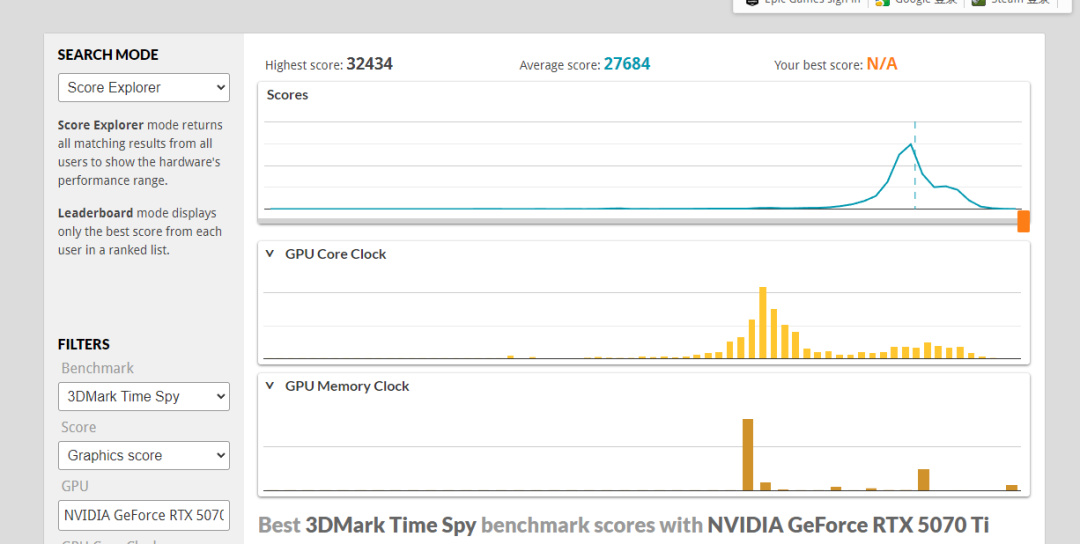This screenshot has width=1080, height=544.
Task: Click the orange Scores range slider handle
Action: click(1024, 221)
